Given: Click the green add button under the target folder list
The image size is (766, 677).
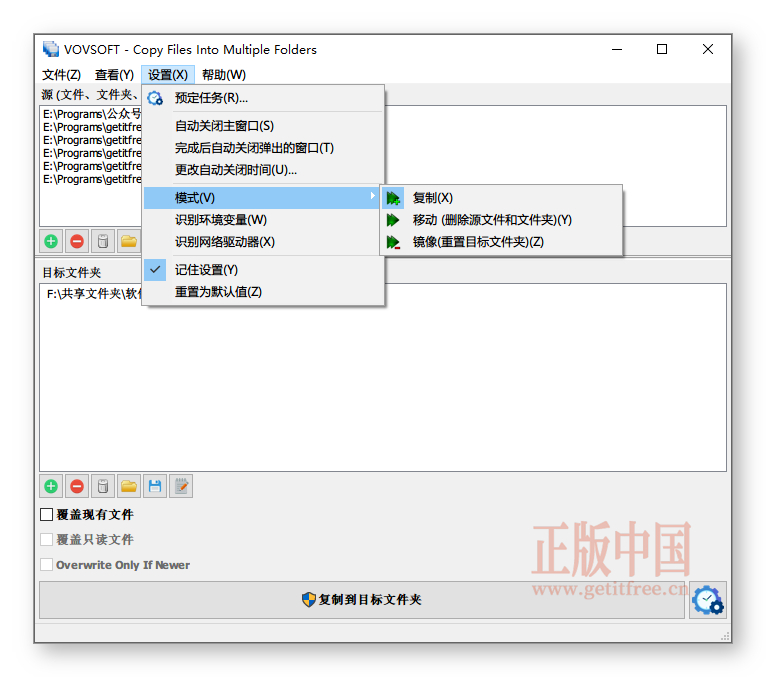Looking at the screenshot, I should 51,487.
